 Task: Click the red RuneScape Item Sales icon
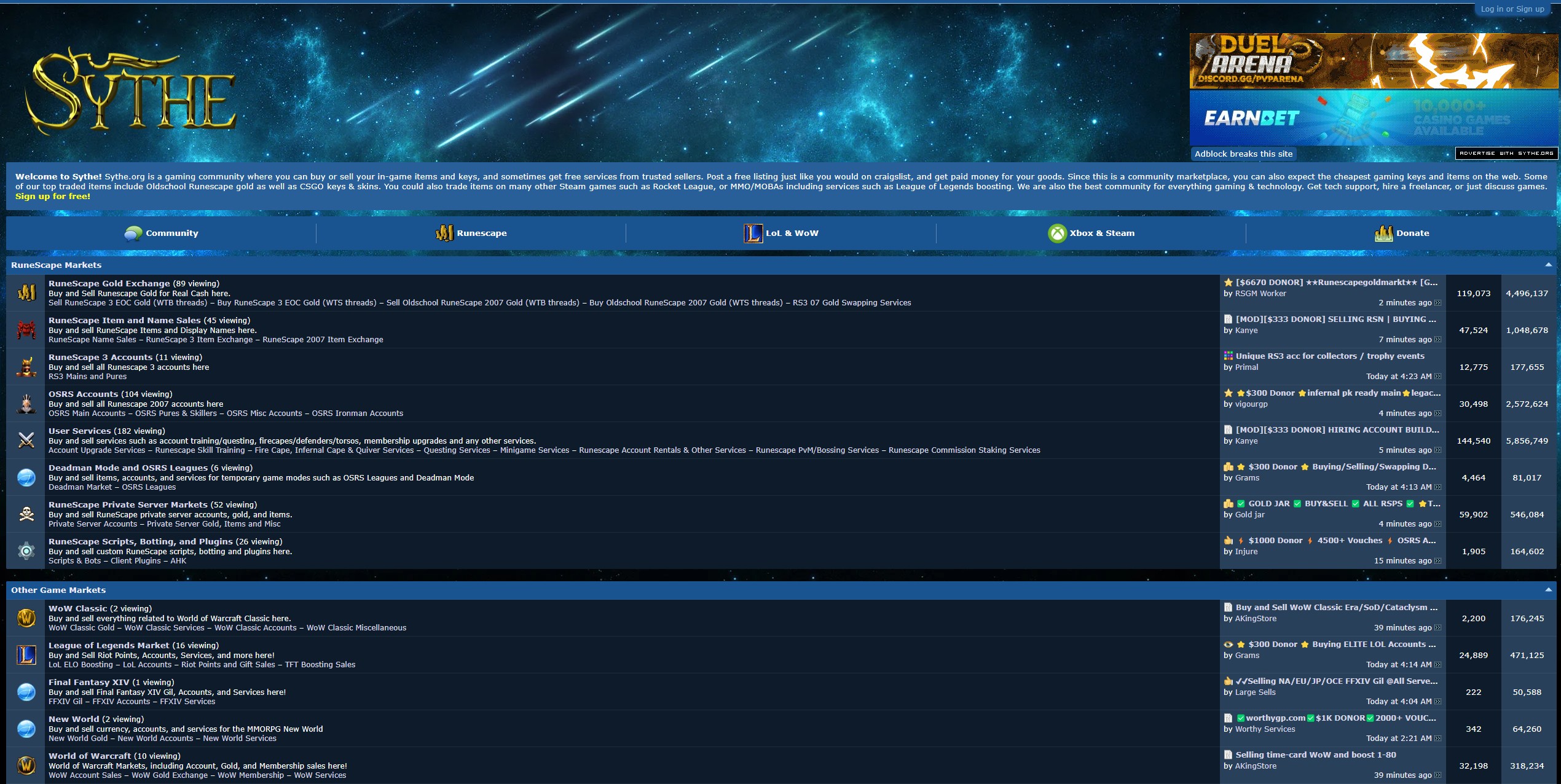[26, 330]
